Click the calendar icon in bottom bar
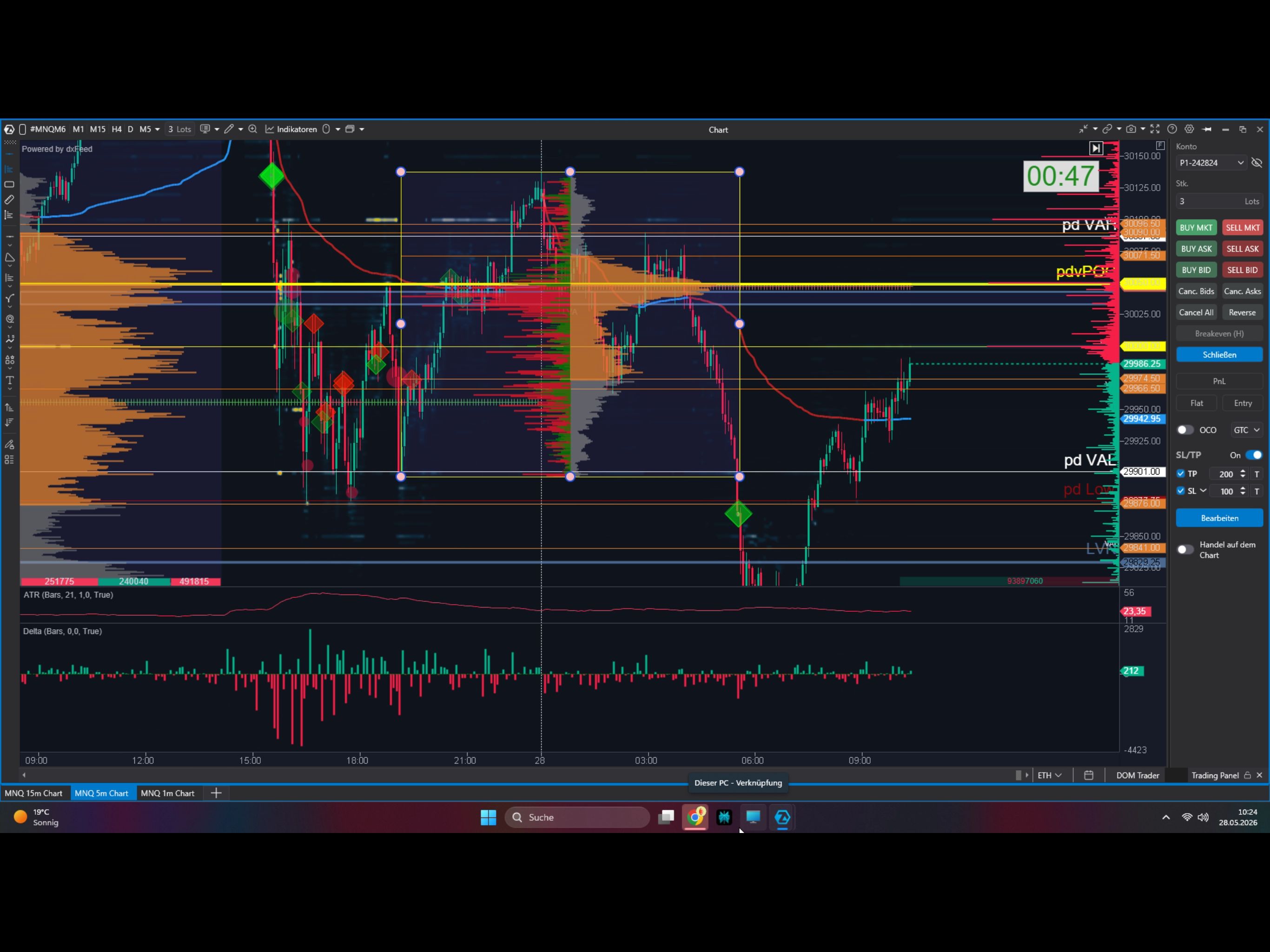Viewport: 1270px width, 952px height. click(1089, 775)
